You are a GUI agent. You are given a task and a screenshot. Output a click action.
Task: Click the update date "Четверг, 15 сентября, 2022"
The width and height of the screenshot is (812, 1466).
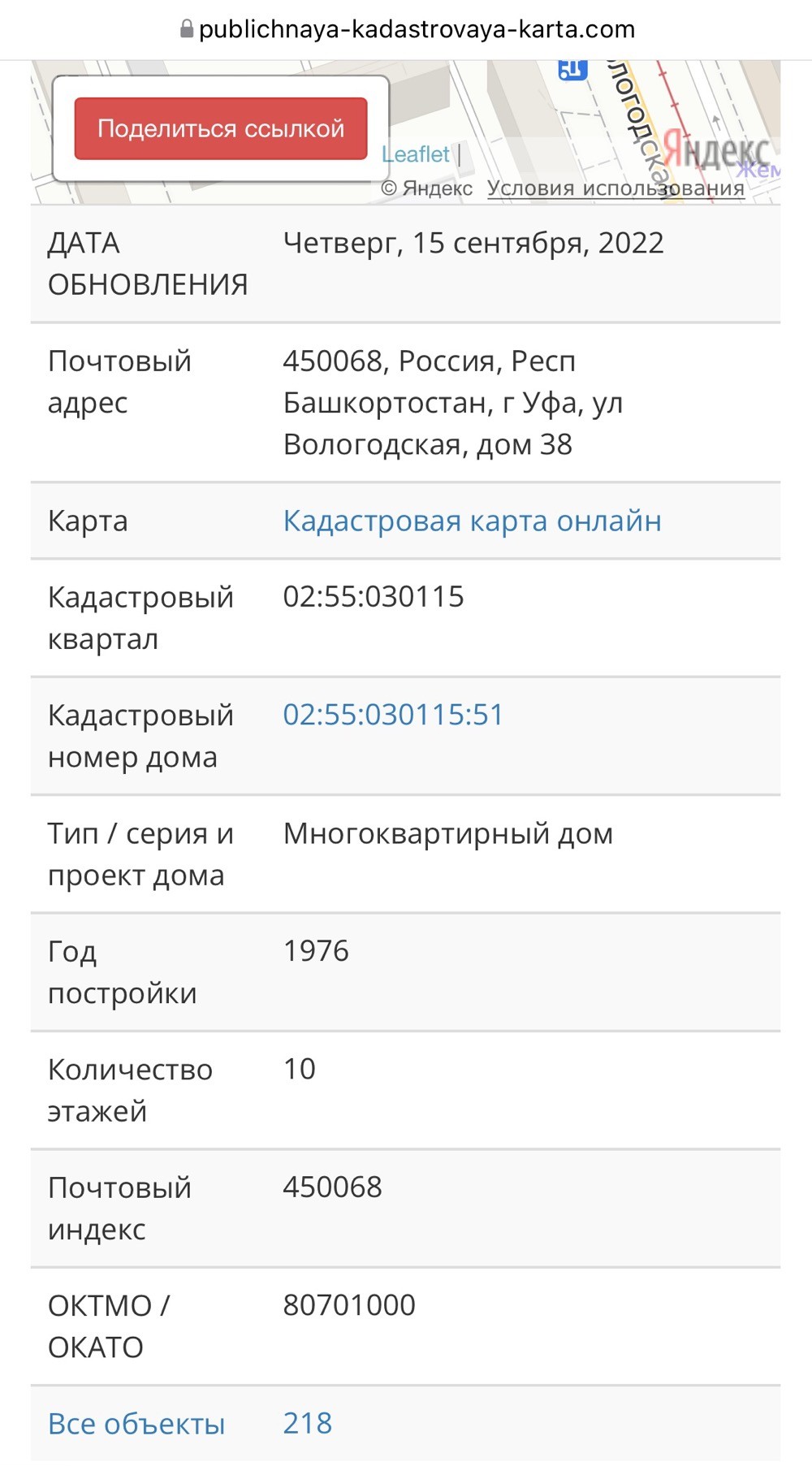[473, 243]
